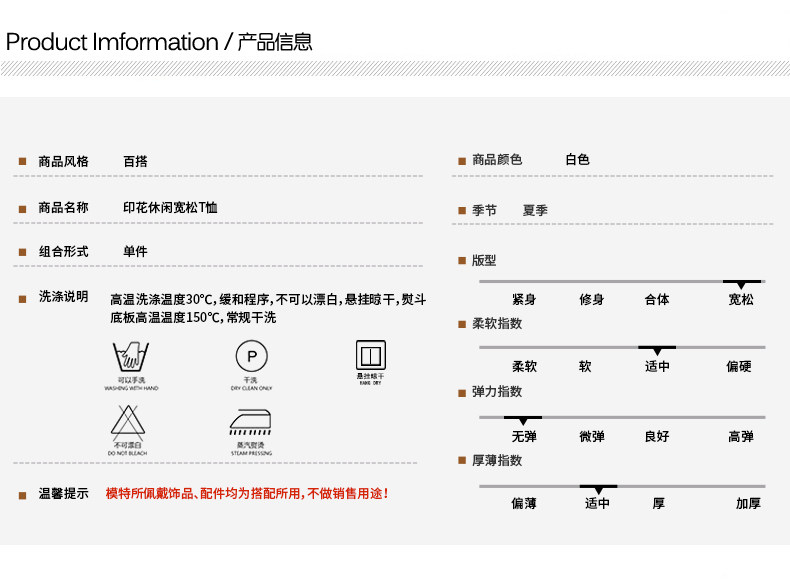
Task: Click the DRY CLEAN ONLY caption
Action: coord(251,388)
